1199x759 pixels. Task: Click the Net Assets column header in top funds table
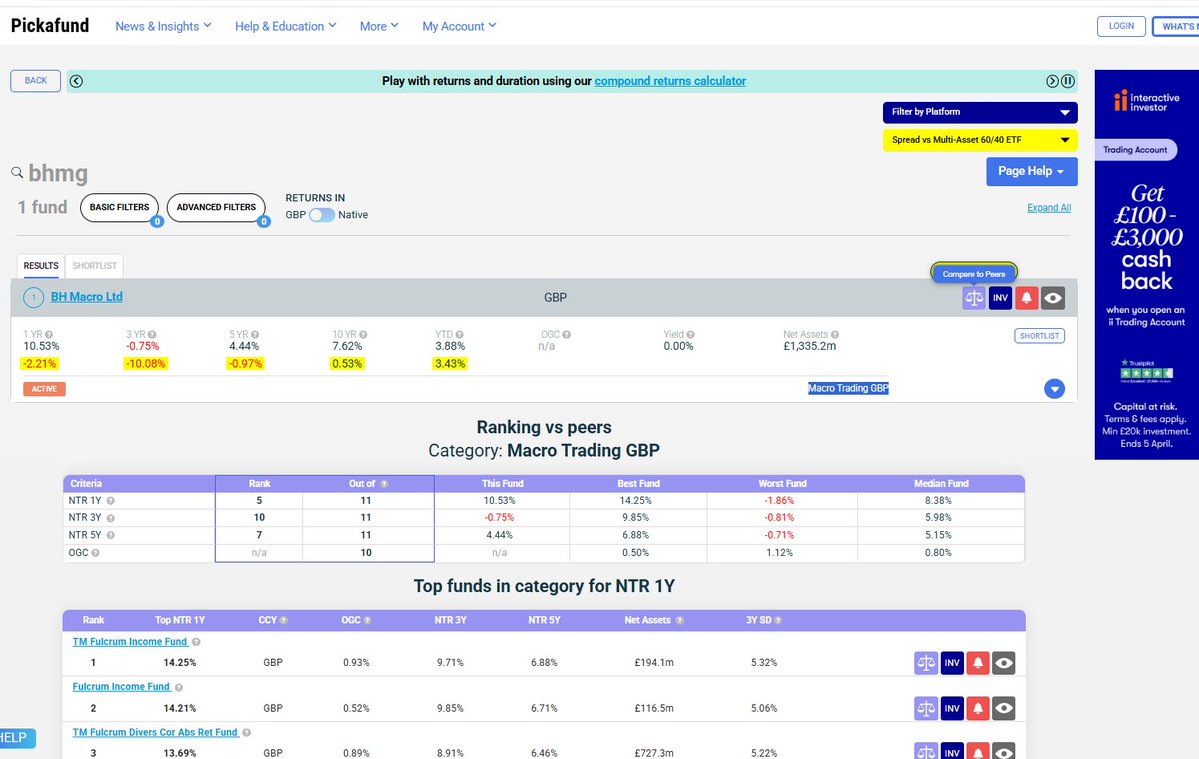pyautogui.click(x=647, y=621)
